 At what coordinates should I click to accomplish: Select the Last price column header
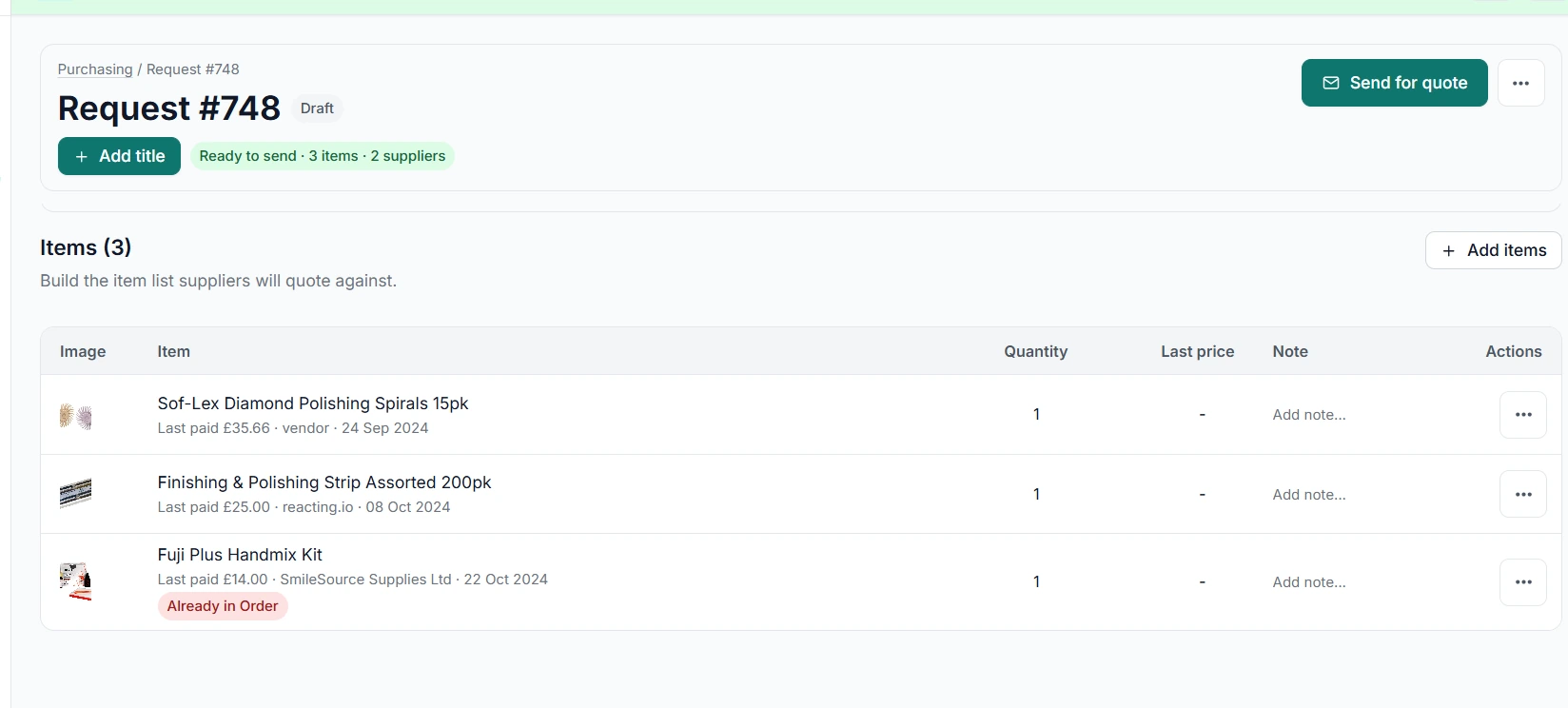1197,351
